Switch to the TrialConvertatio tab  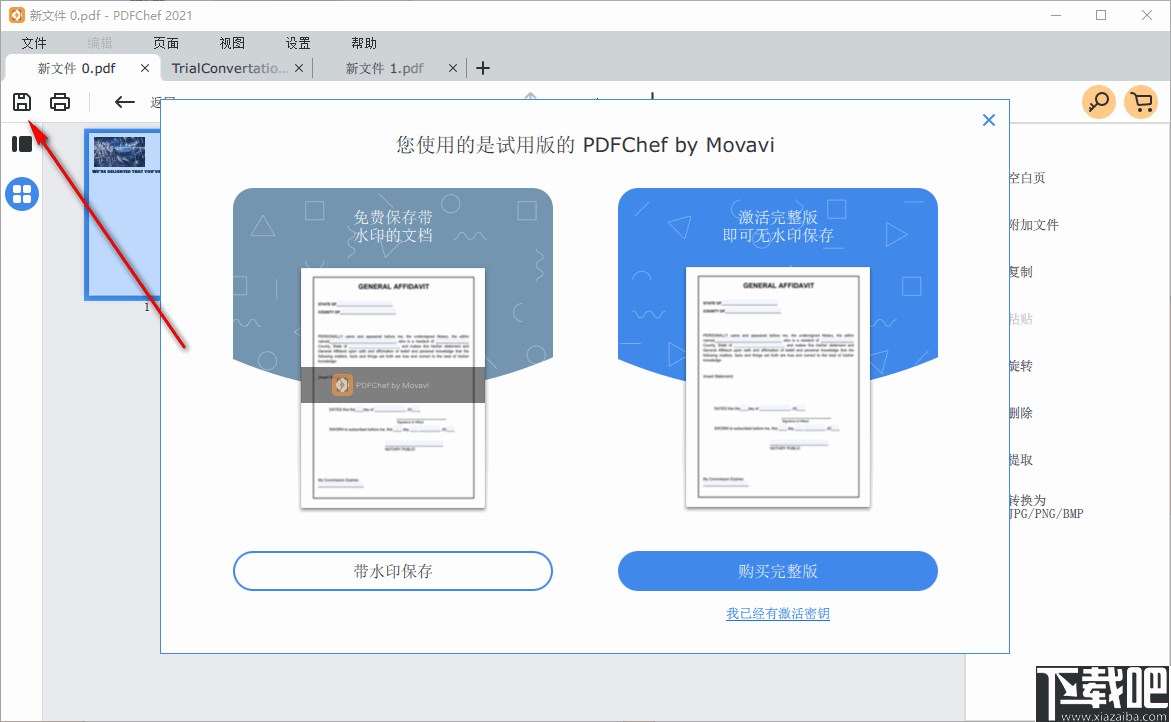point(228,68)
